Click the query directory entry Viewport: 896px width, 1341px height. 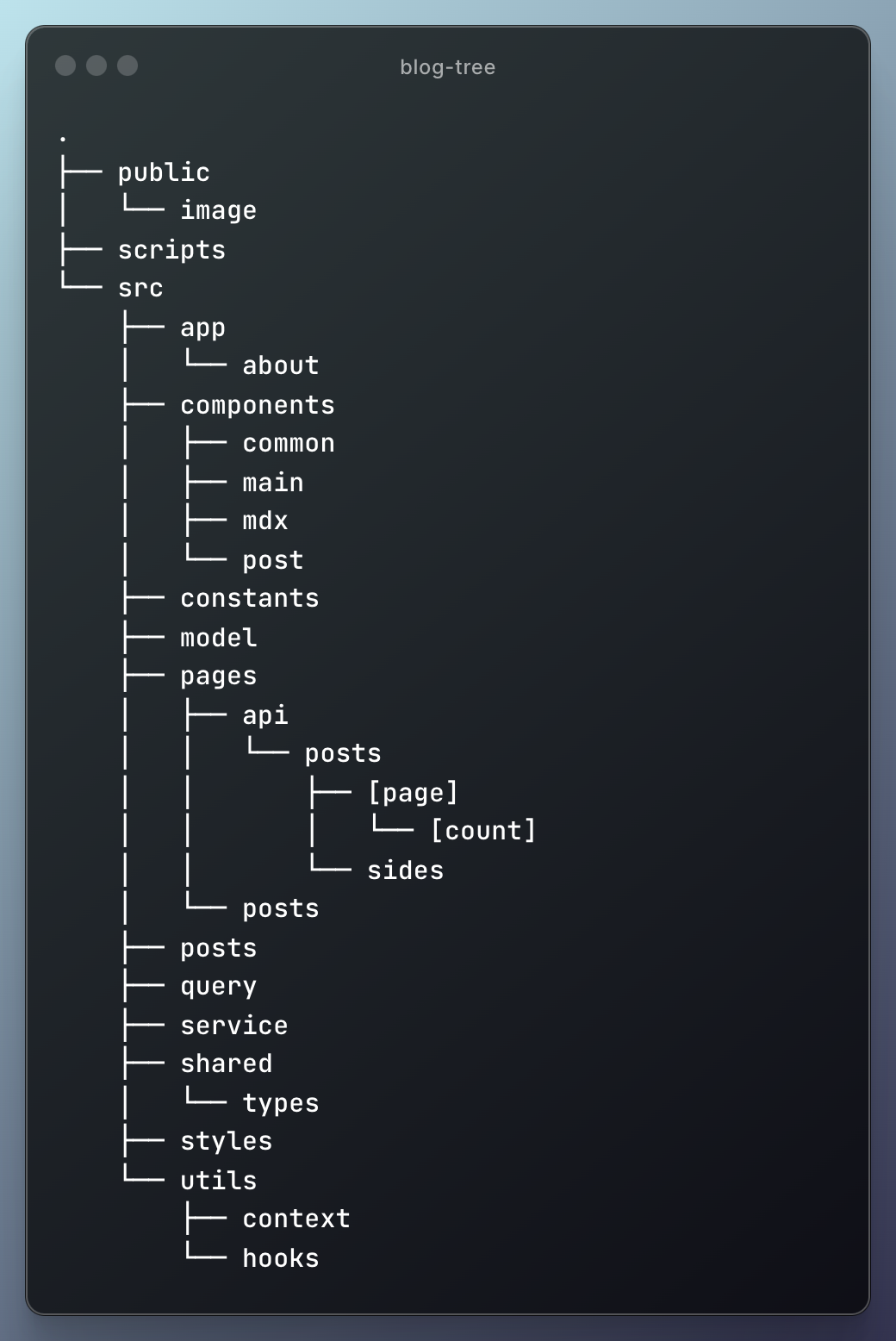coord(218,987)
